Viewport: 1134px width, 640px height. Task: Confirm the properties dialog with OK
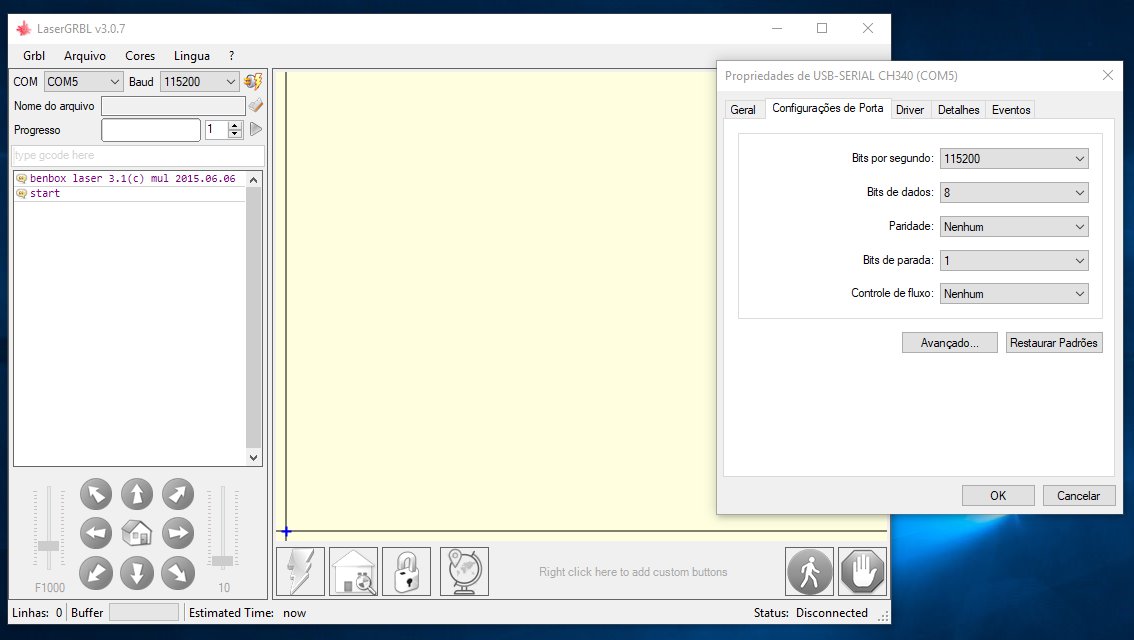tap(998, 495)
